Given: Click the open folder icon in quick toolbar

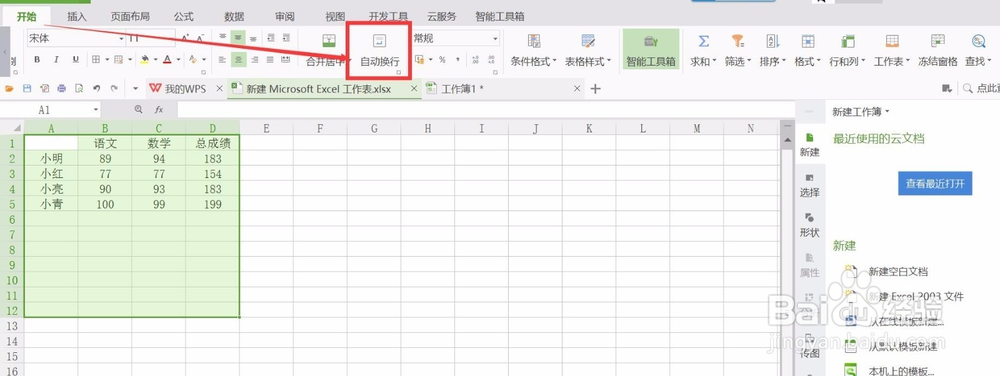Looking at the screenshot, I should point(10,89).
